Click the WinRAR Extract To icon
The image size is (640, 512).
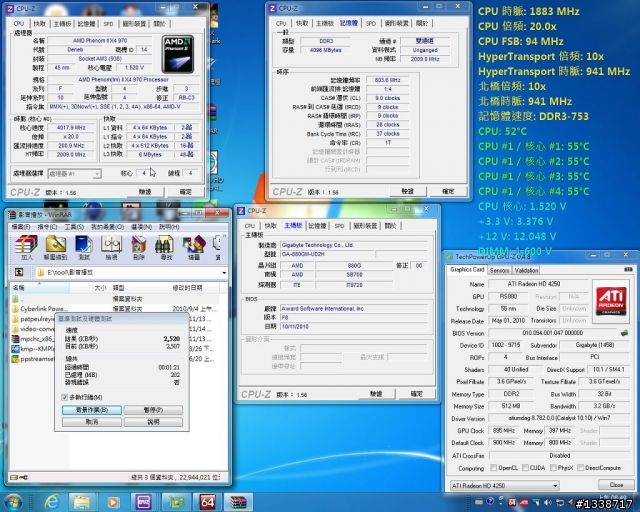click(x=56, y=246)
